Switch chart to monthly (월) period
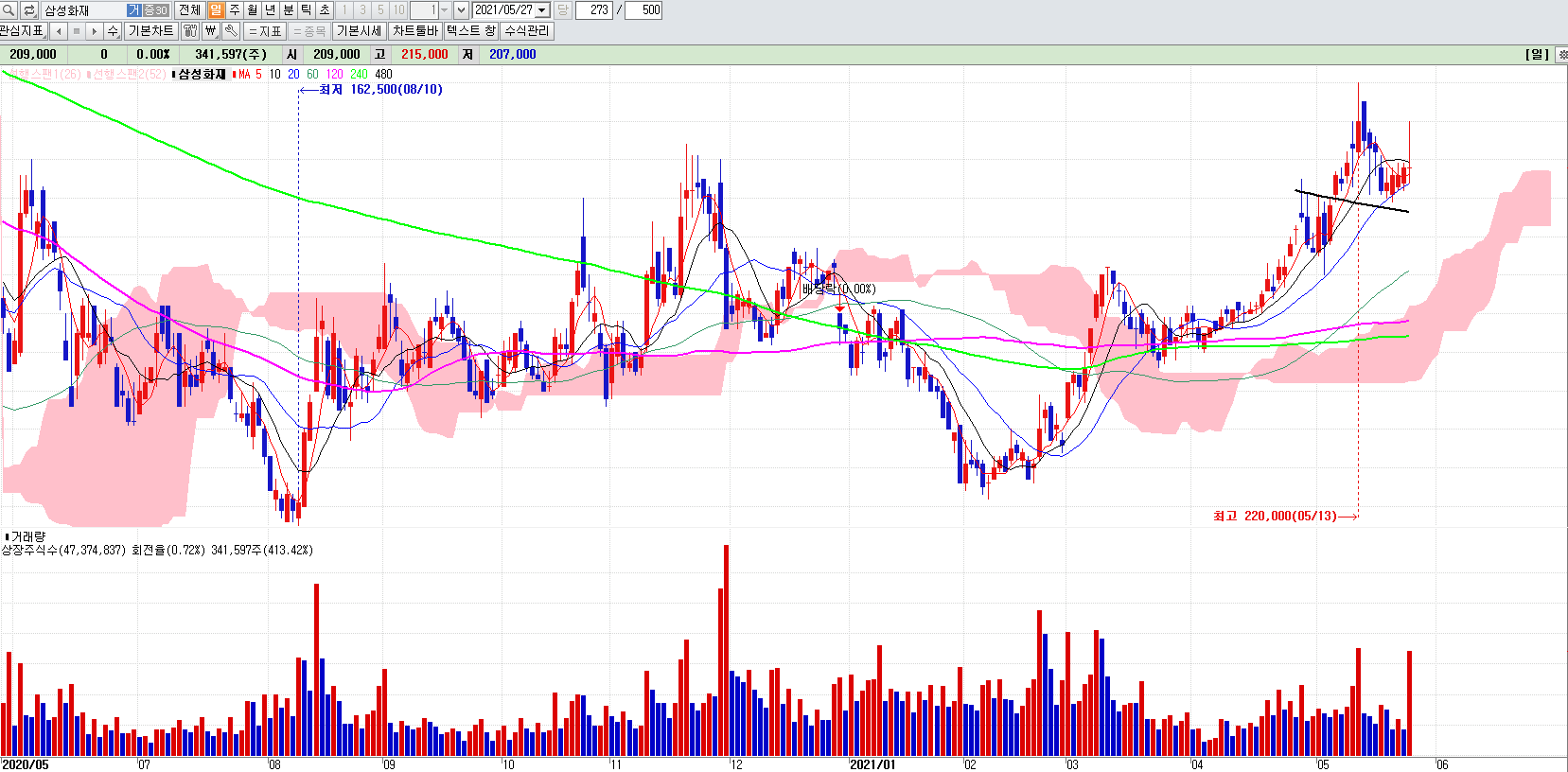 pos(252,10)
